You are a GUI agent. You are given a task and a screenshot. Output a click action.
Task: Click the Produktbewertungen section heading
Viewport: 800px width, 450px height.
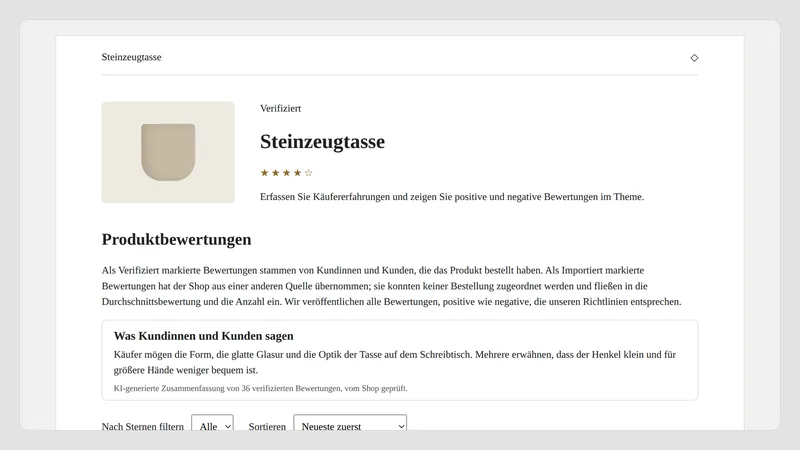(x=177, y=239)
